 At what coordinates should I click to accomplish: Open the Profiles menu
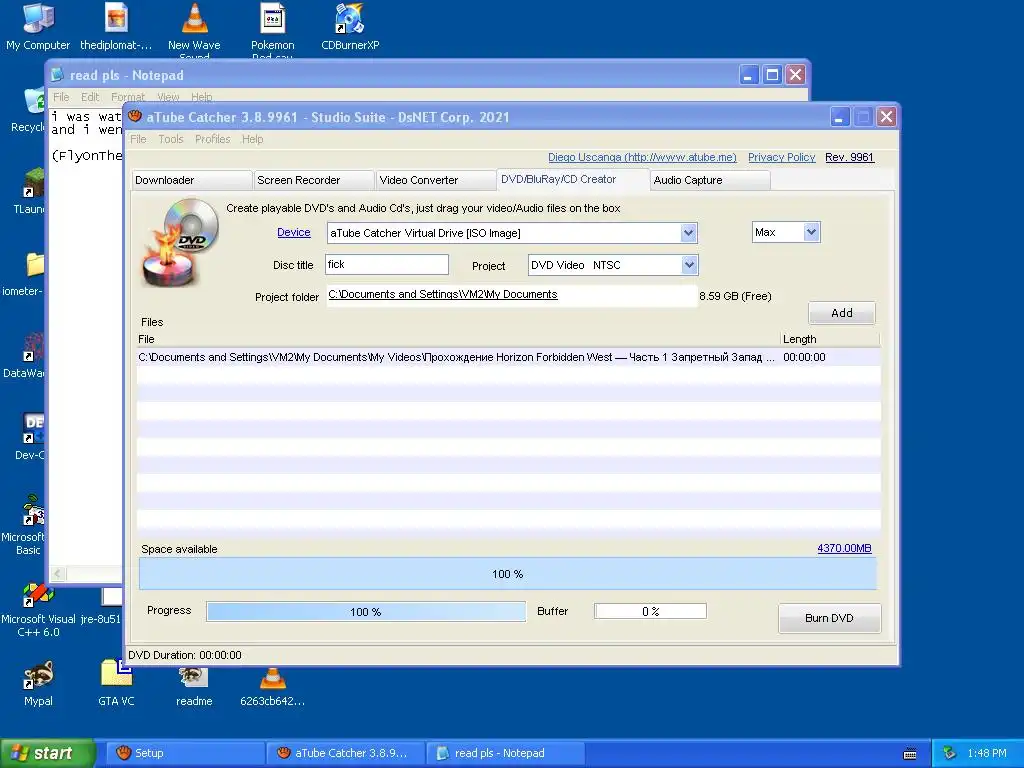(212, 139)
